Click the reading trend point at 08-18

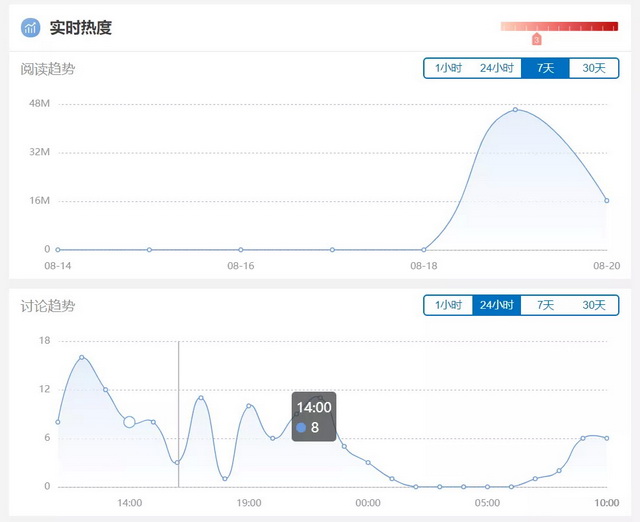(424, 249)
